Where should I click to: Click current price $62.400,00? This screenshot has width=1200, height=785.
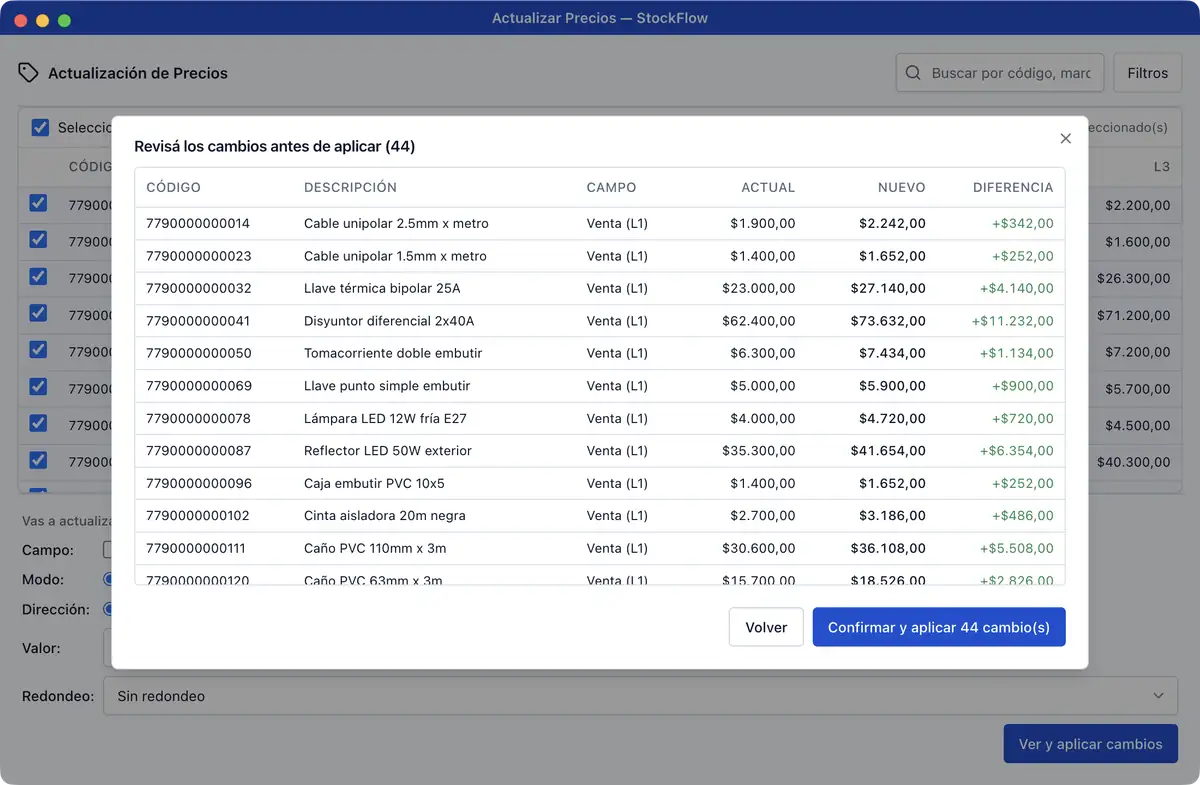click(x=758, y=321)
